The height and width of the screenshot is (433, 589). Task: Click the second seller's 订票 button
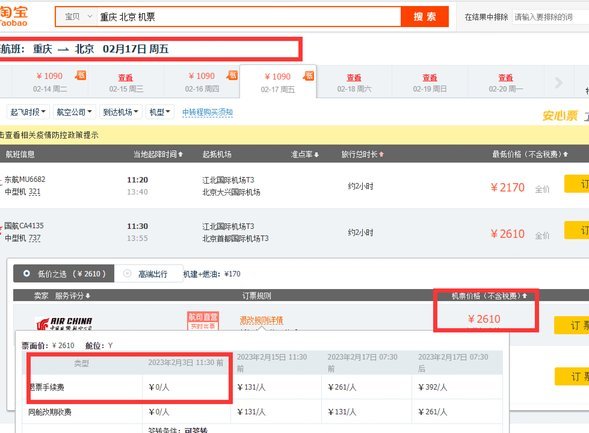[572, 376]
